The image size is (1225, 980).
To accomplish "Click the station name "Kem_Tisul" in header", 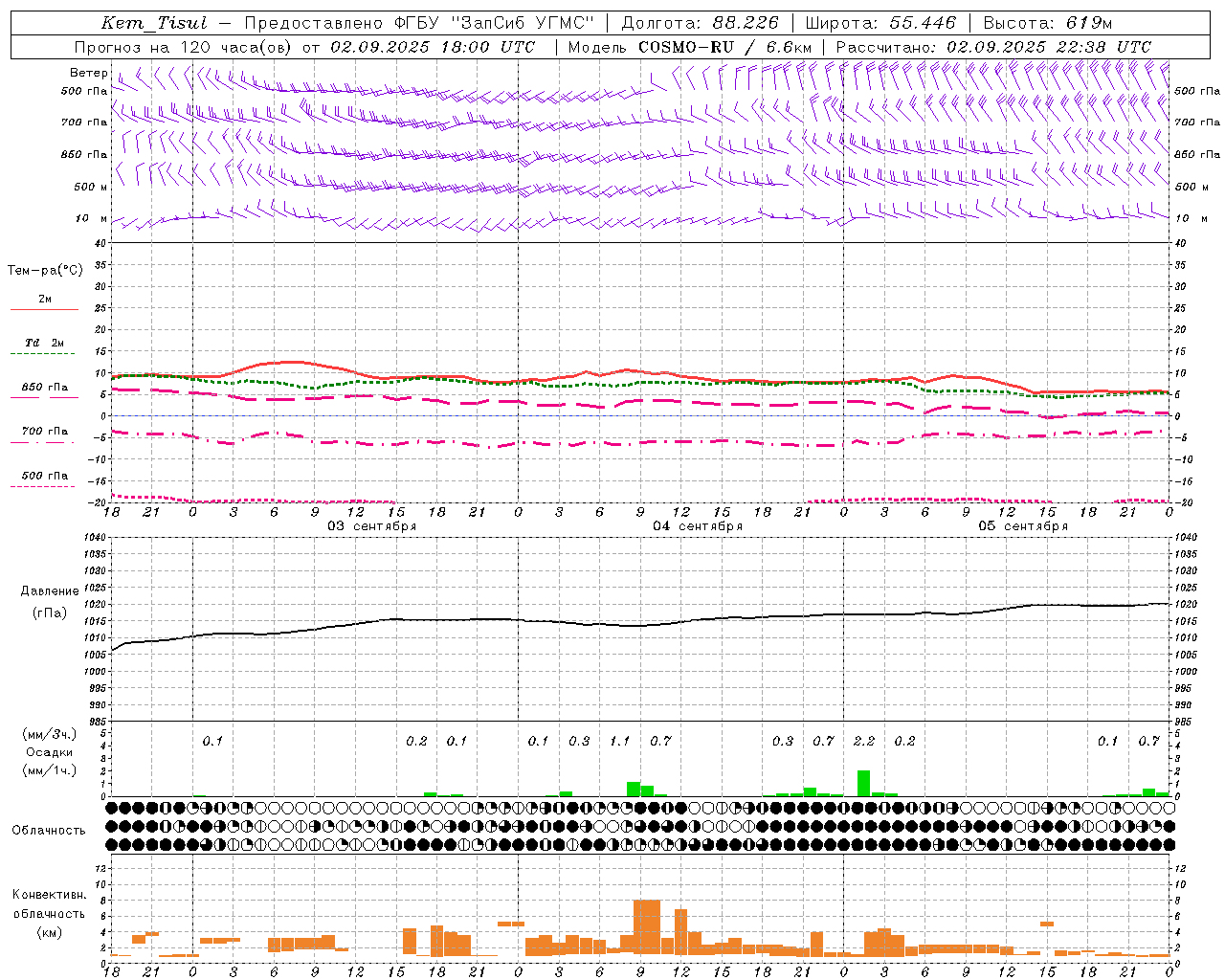I will pos(154,23).
